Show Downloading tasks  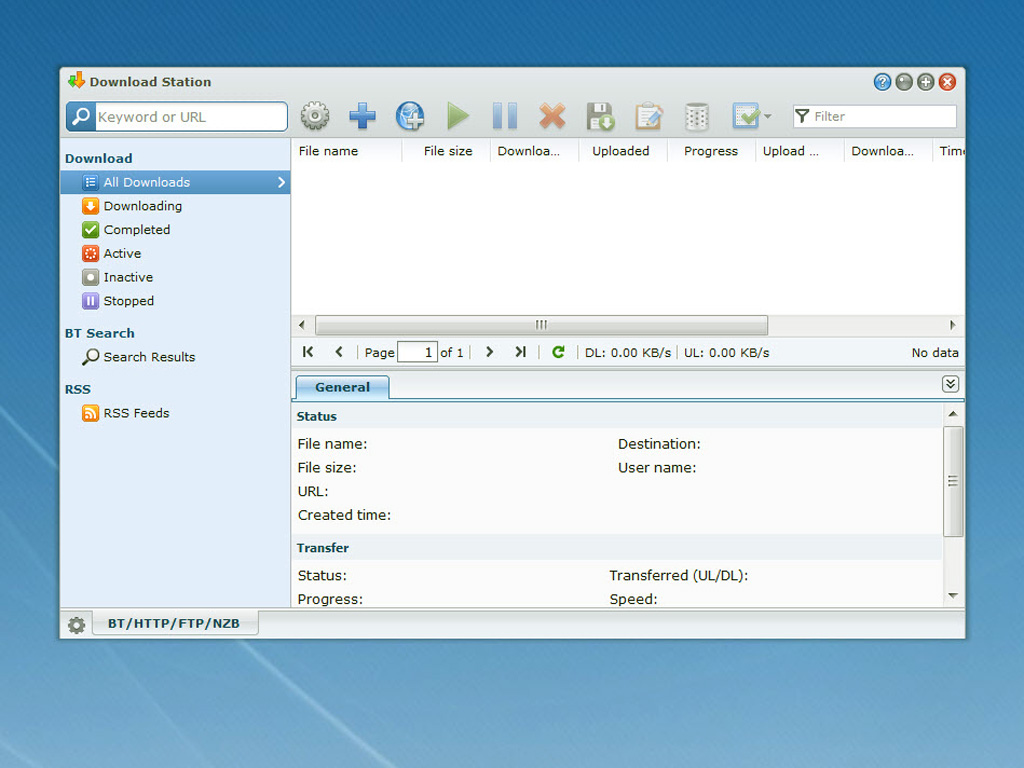pyautogui.click(x=142, y=206)
